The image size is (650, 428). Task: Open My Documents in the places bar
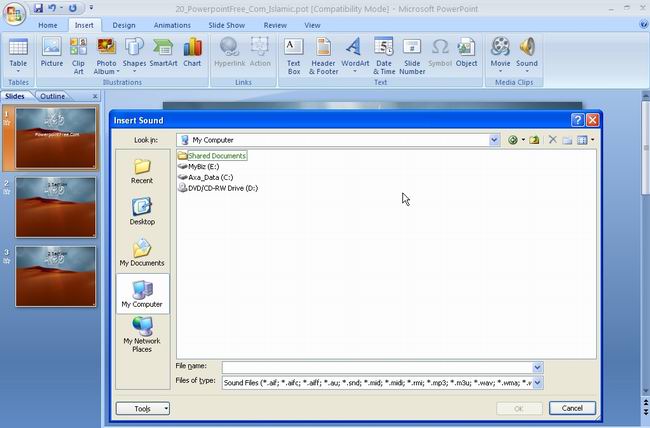[142, 253]
